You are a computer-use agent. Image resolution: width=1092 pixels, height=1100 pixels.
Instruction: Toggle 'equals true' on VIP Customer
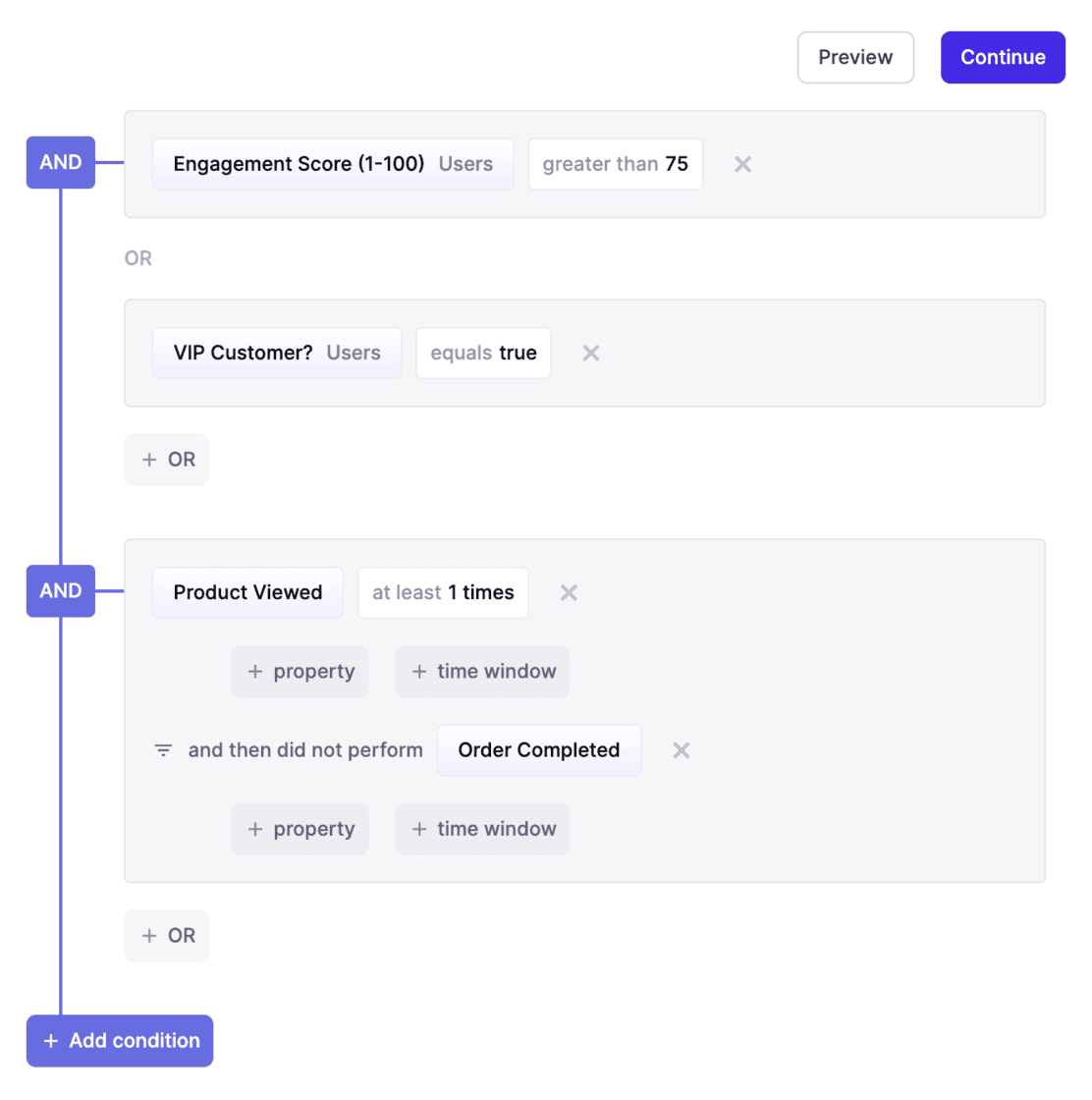pos(482,353)
